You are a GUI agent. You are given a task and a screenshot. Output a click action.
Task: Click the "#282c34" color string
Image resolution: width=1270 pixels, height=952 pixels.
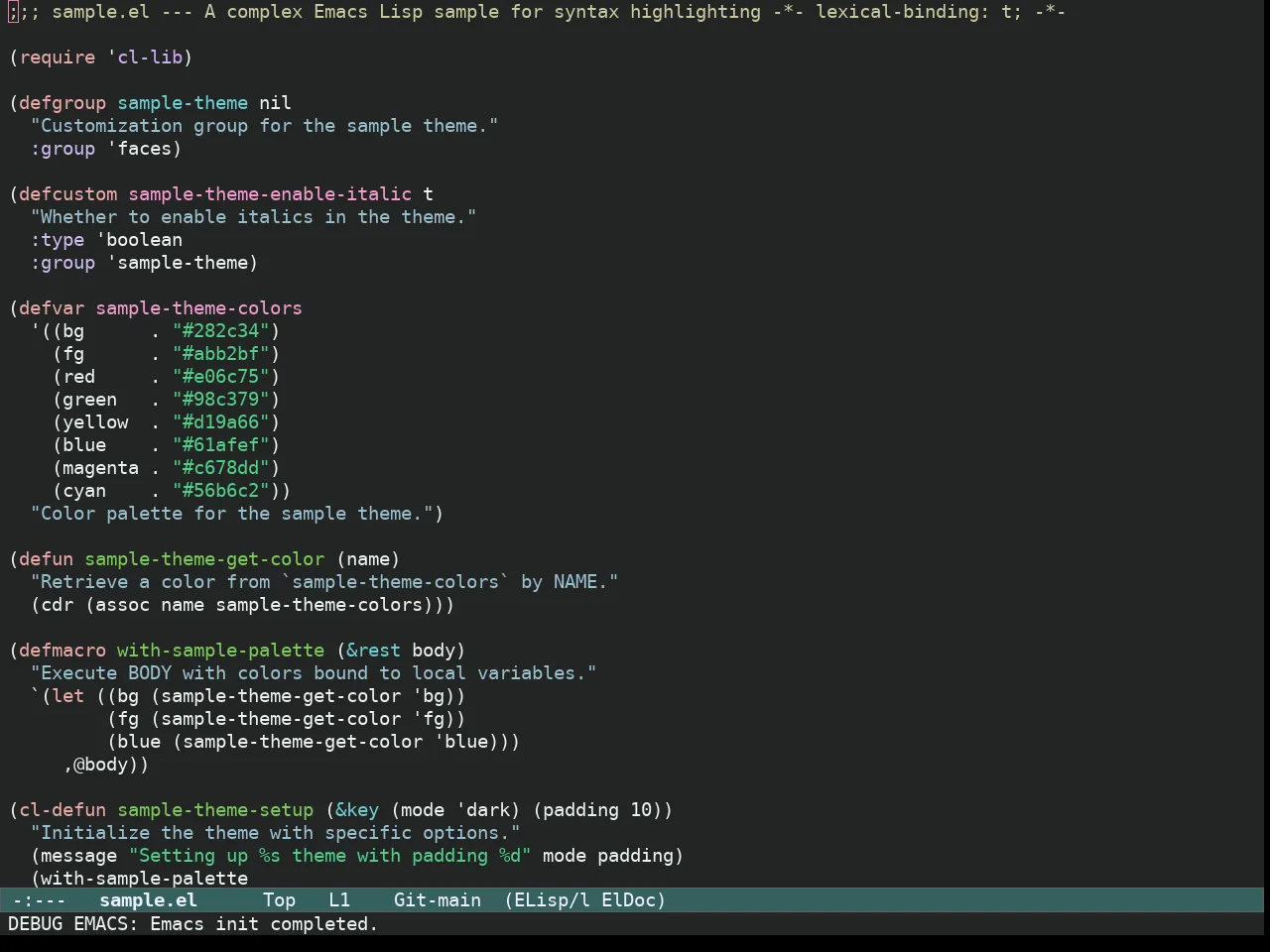pos(221,331)
